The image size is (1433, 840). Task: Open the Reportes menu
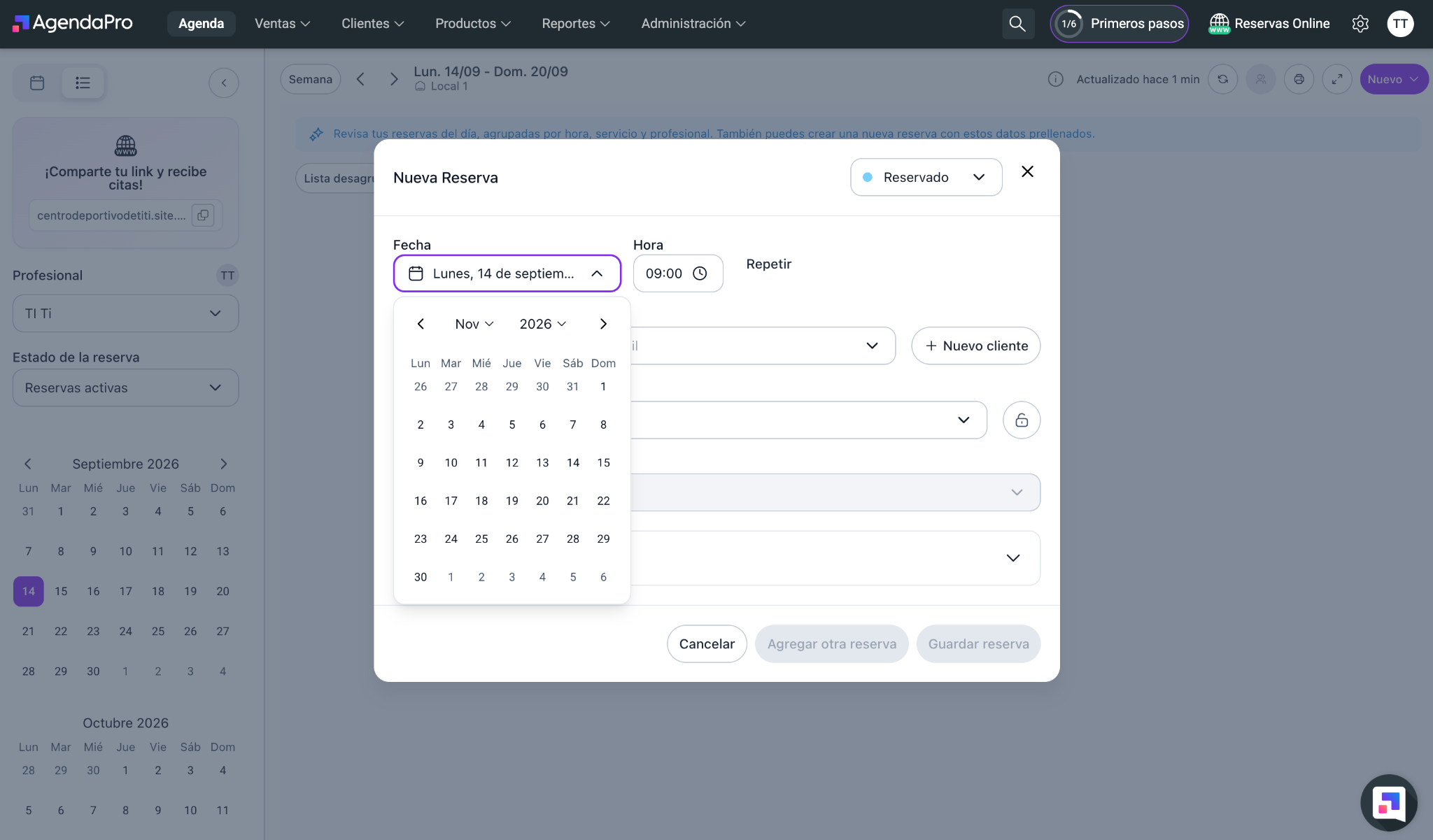tap(575, 24)
